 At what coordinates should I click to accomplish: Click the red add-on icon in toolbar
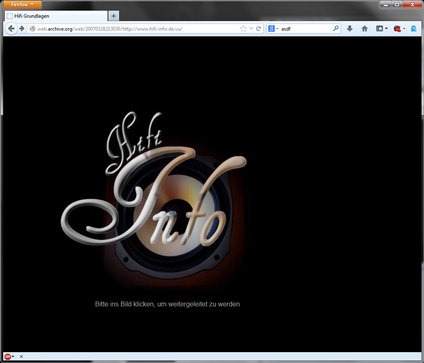(397, 29)
